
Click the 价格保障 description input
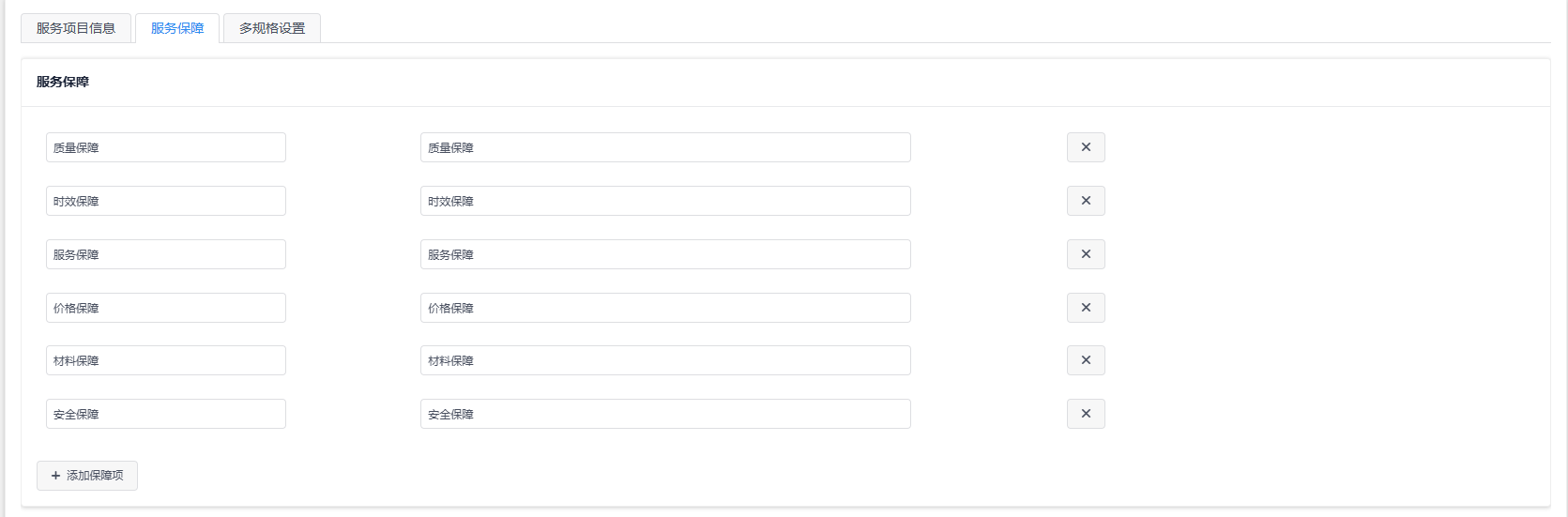tap(665, 308)
